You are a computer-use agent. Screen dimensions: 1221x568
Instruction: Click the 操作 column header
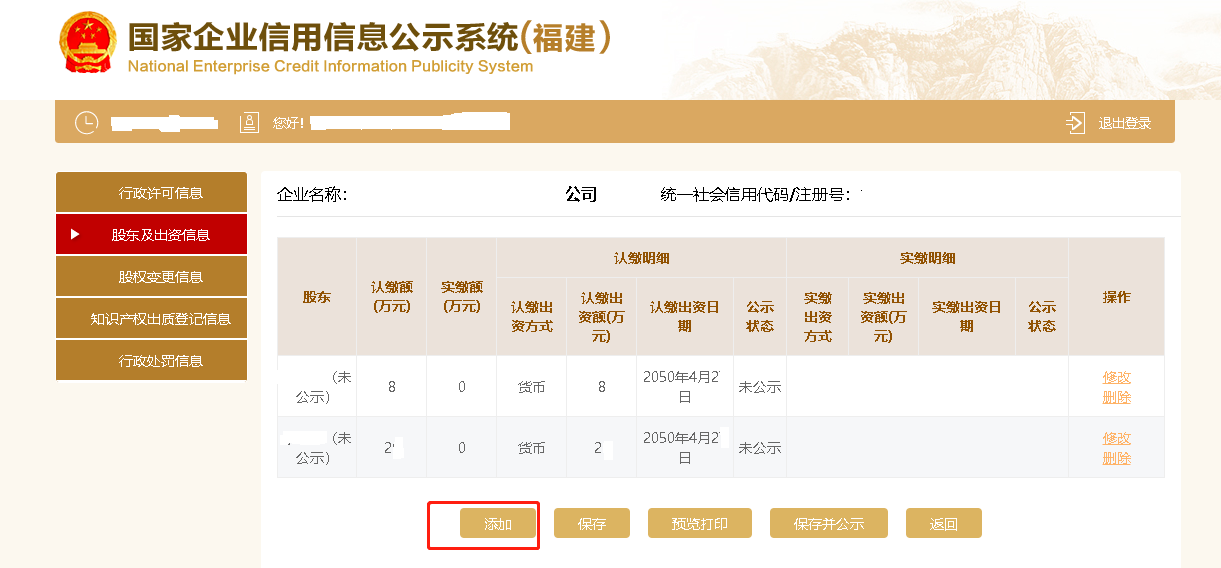coord(1117,297)
